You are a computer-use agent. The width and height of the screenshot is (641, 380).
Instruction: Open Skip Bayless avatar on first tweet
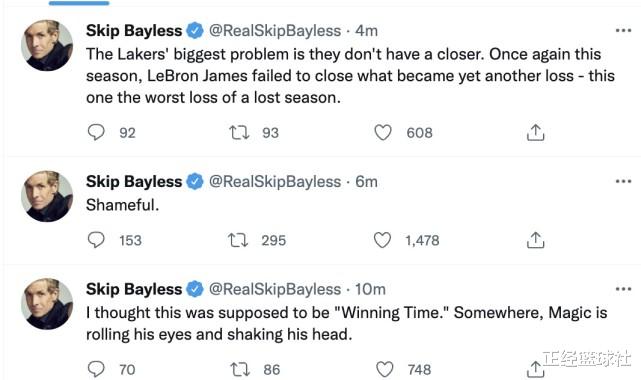47,45
